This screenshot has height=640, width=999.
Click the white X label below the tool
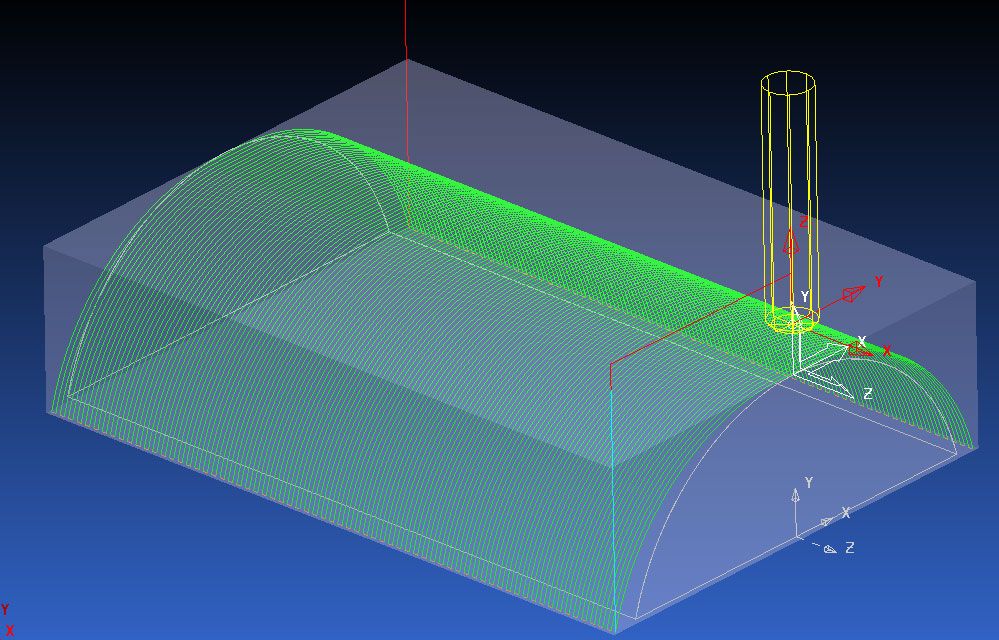862,341
